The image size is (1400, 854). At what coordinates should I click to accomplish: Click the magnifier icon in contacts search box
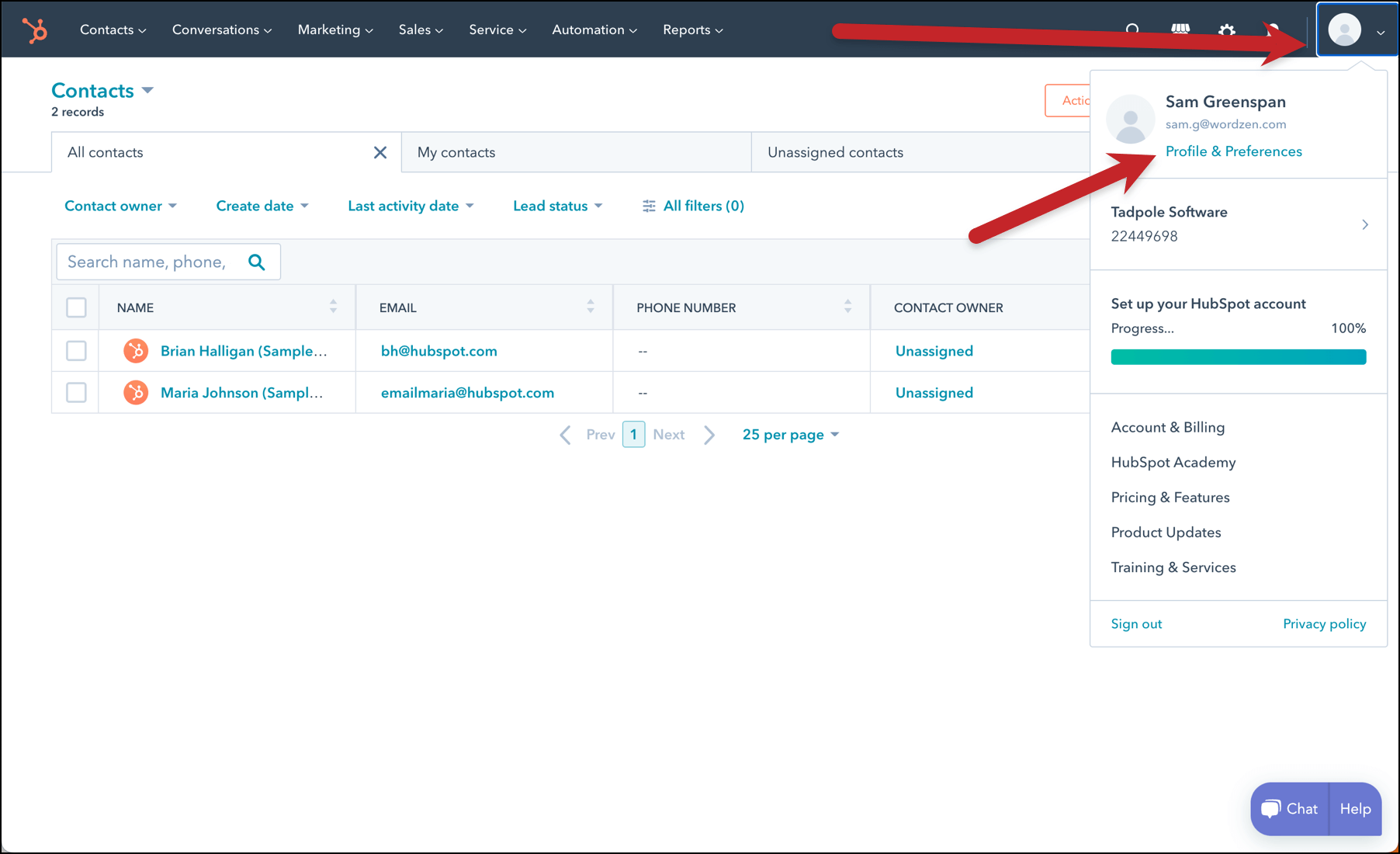257,262
